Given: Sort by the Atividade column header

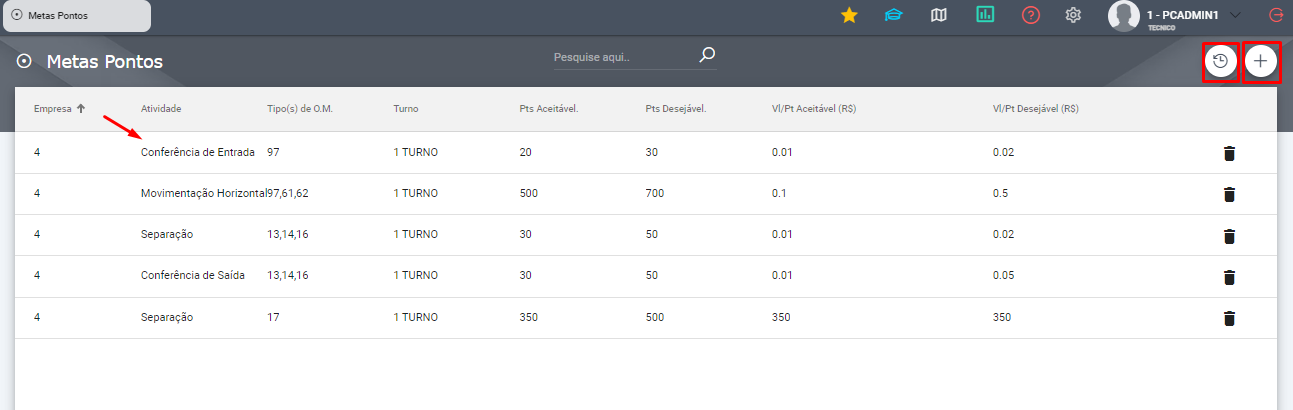Looking at the screenshot, I should [161, 108].
